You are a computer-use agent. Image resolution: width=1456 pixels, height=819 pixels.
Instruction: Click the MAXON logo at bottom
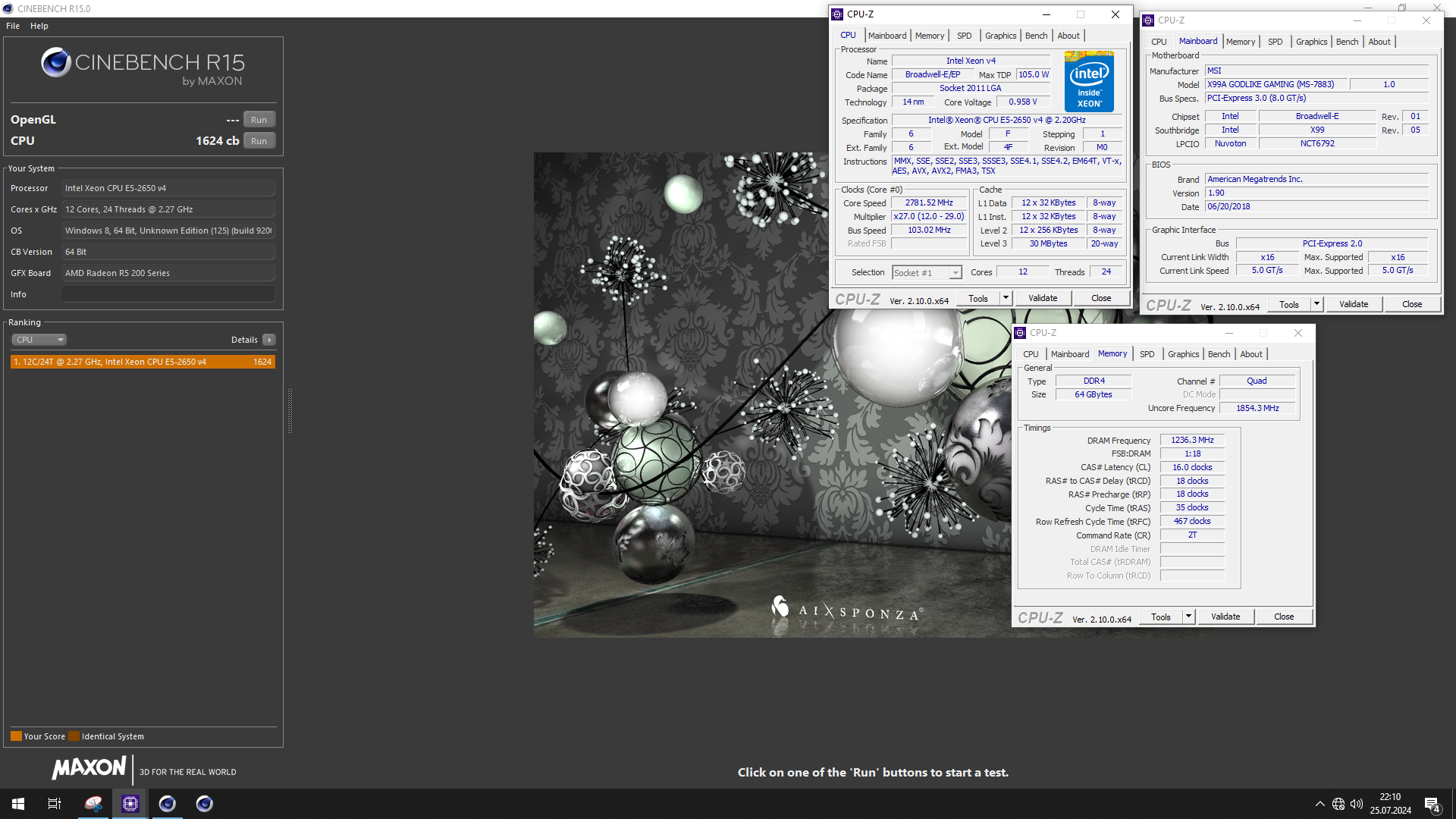[89, 768]
